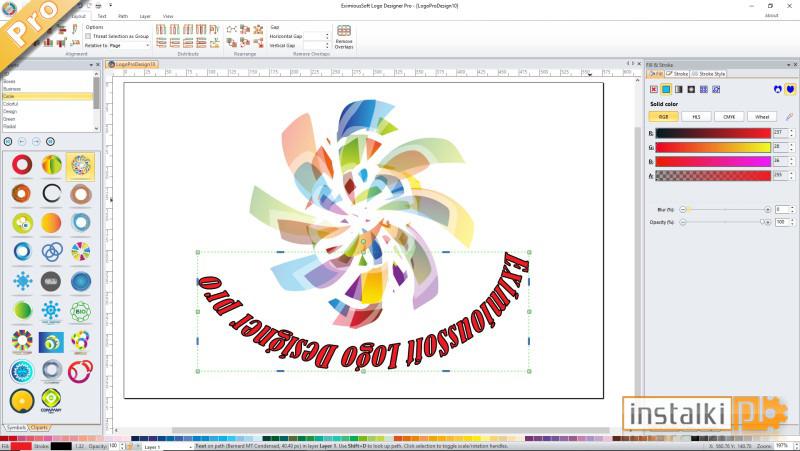Choose the linear gradient fill icon
This screenshot has height=451, width=800.
(679, 89)
